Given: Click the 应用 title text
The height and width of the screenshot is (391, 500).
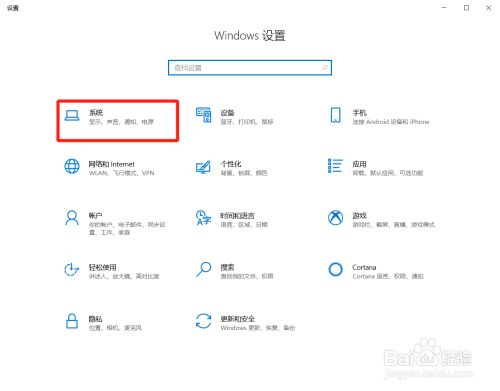Looking at the screenshot, I should click(x=359, y=164).
